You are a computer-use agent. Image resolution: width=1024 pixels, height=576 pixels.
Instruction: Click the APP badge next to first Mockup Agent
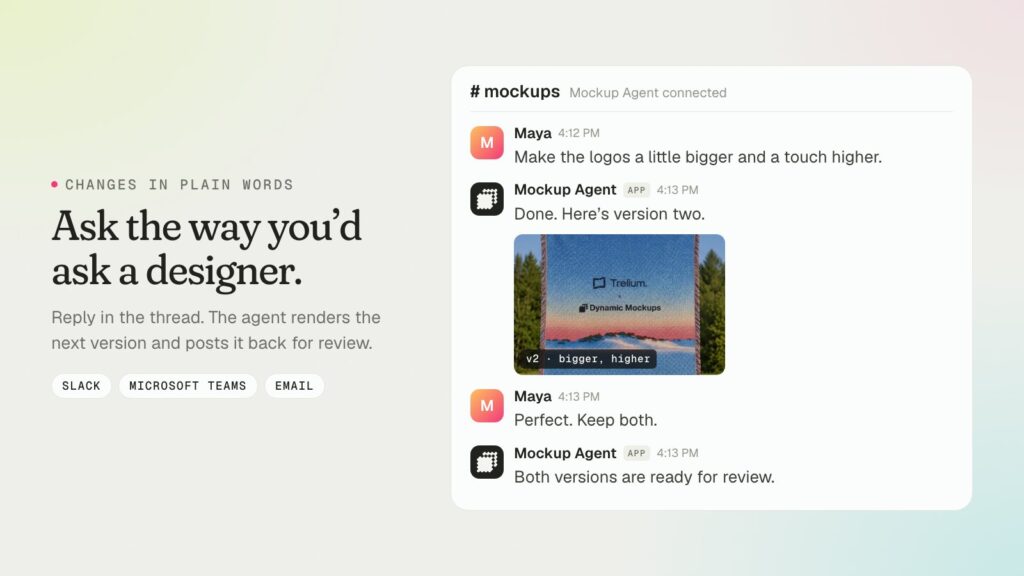tap(636, 190)
